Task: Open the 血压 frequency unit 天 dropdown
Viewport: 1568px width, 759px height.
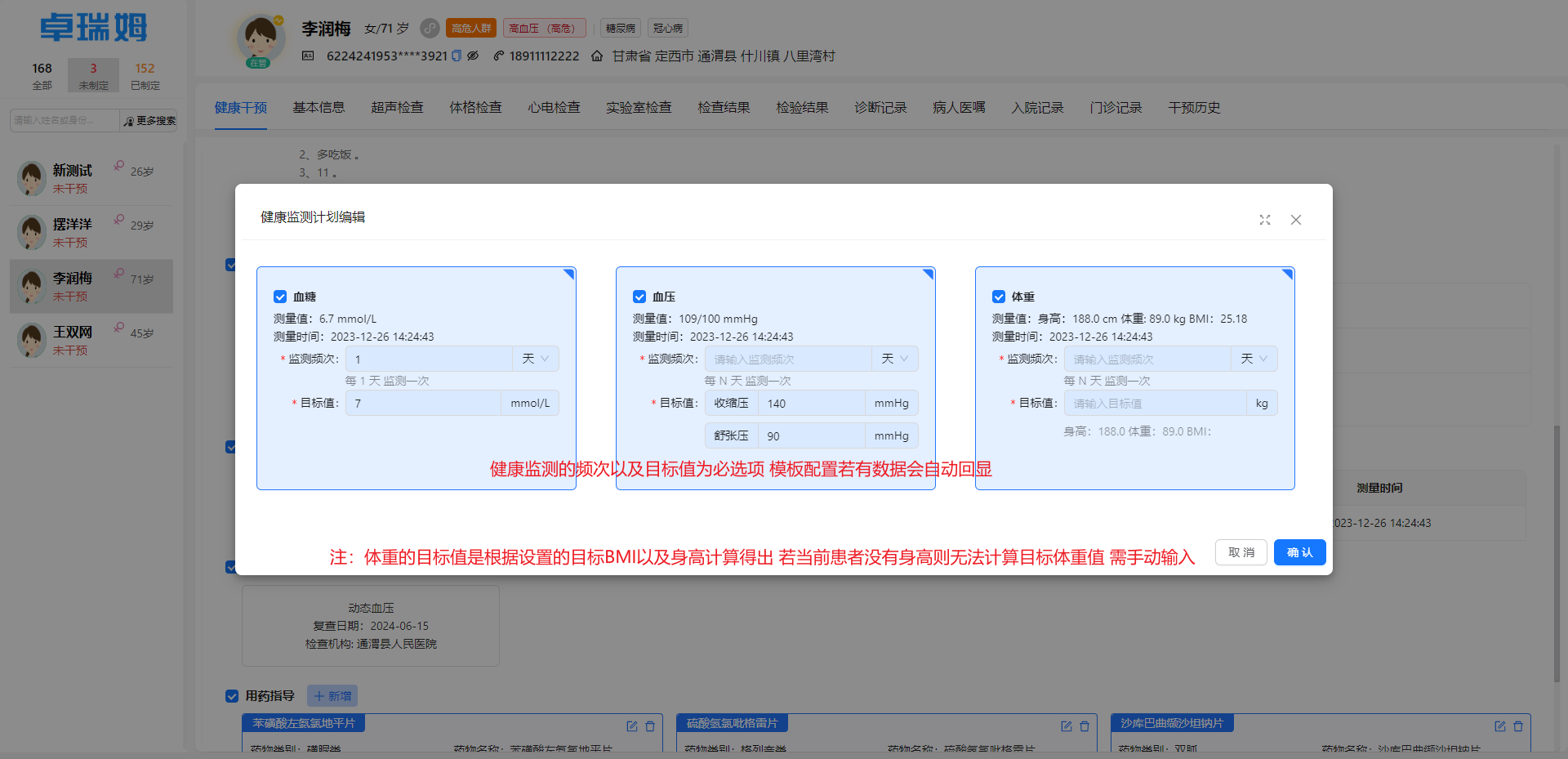Action: tap(895, 359)
